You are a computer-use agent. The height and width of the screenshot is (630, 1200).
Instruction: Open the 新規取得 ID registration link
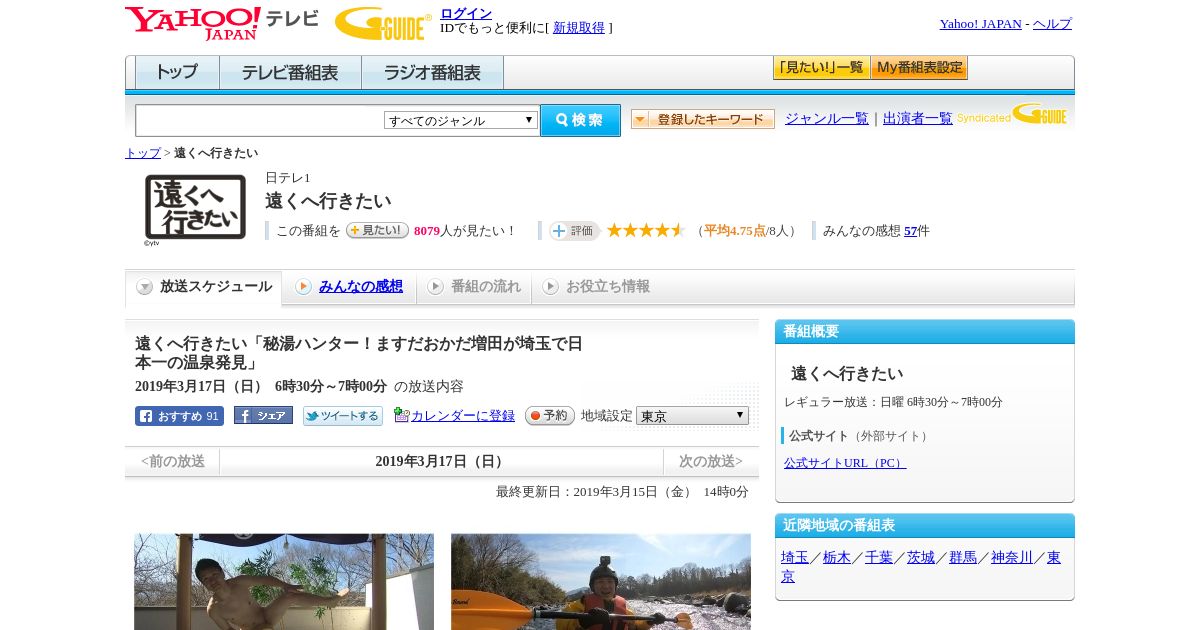click(x=579, y=28)
